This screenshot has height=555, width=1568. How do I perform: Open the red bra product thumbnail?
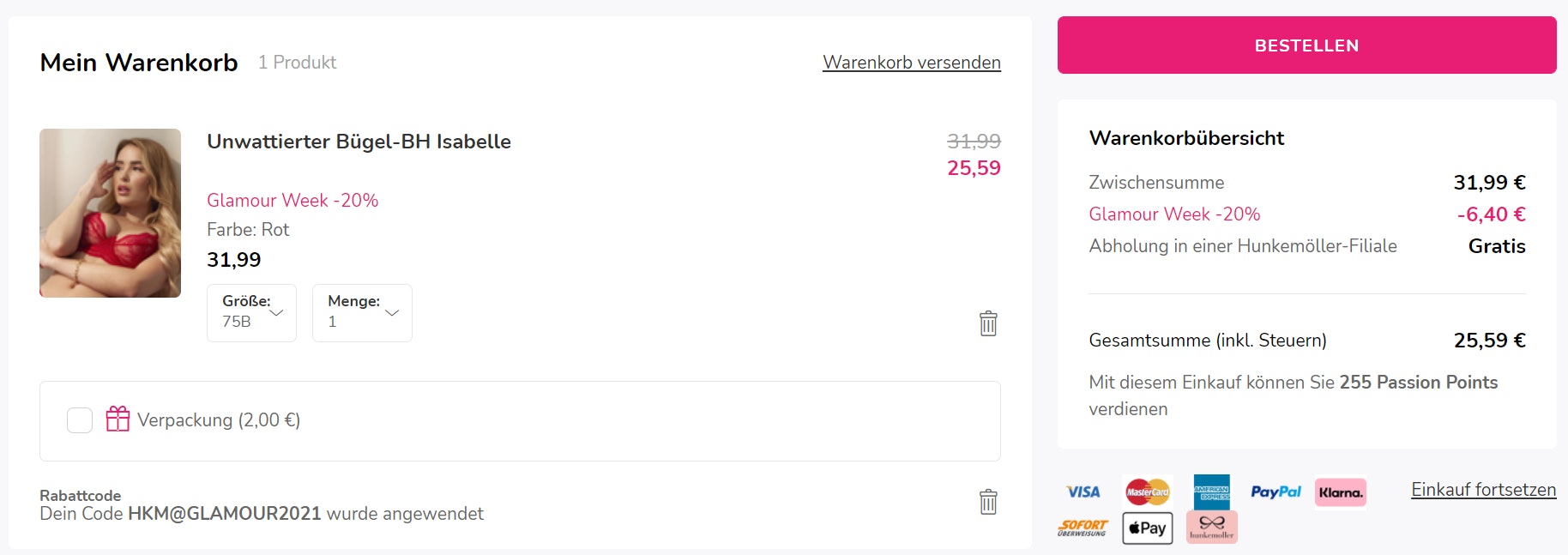[x=110, y=213]
